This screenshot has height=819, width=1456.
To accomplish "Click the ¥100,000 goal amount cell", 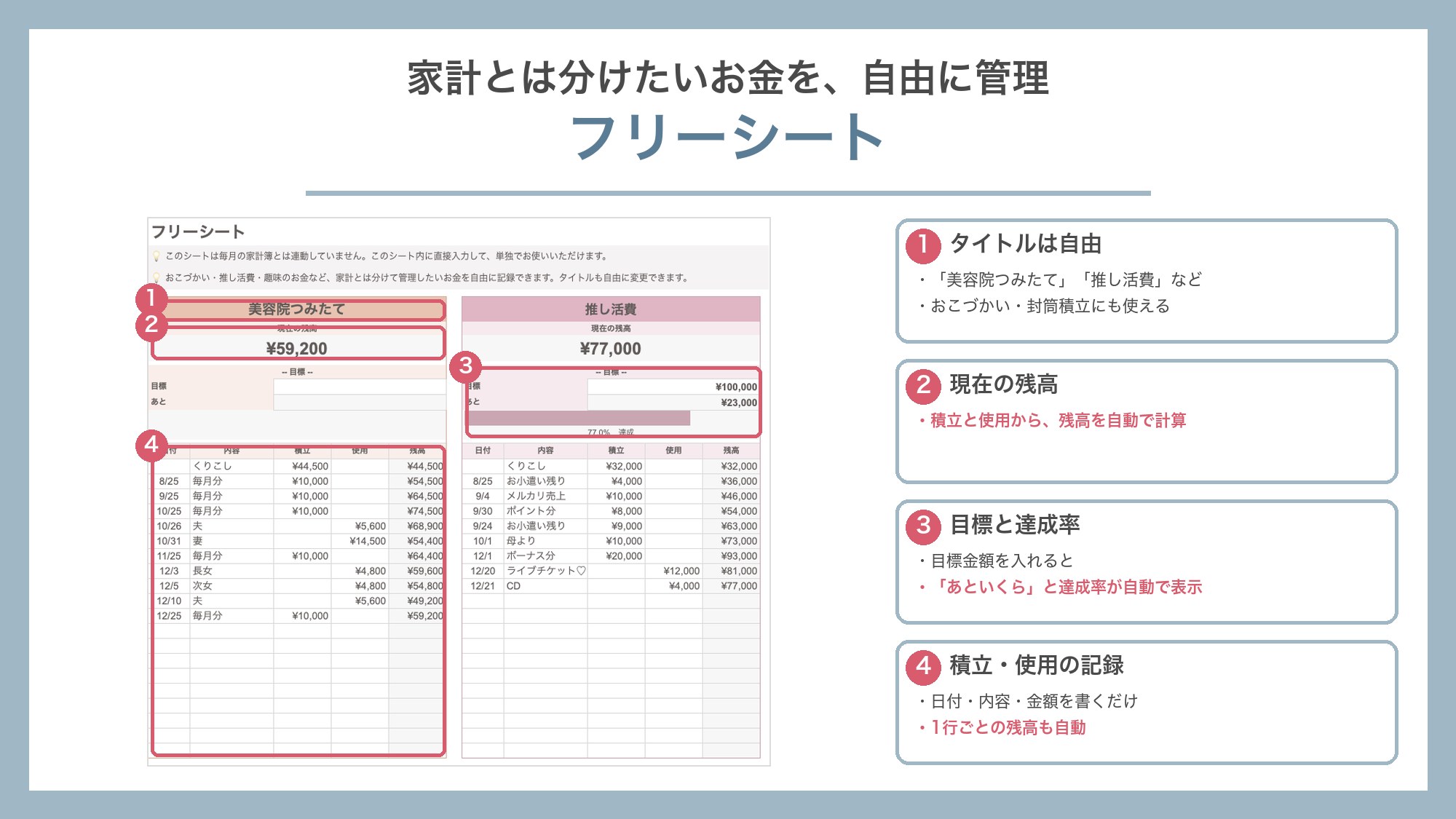I will point(673,387).
